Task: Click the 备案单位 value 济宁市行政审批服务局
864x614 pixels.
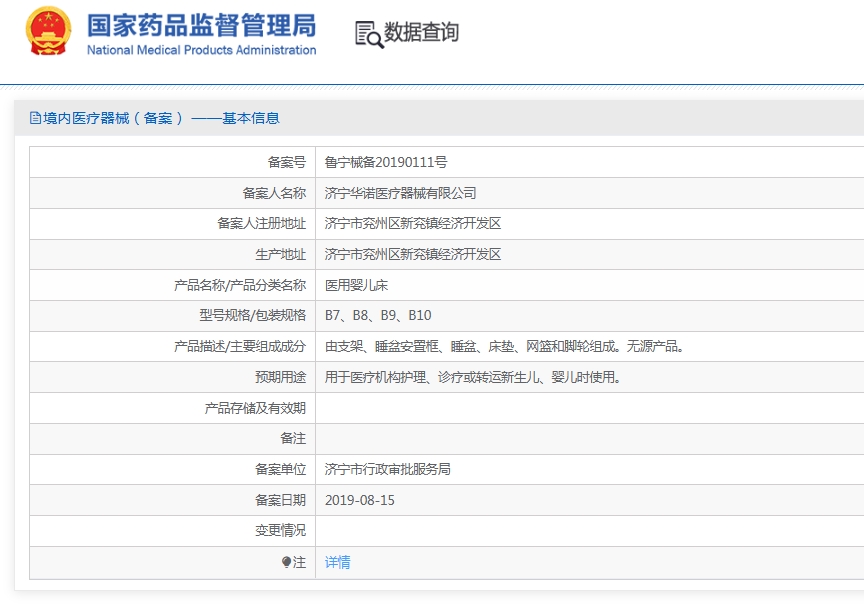Action: point(387,469)
